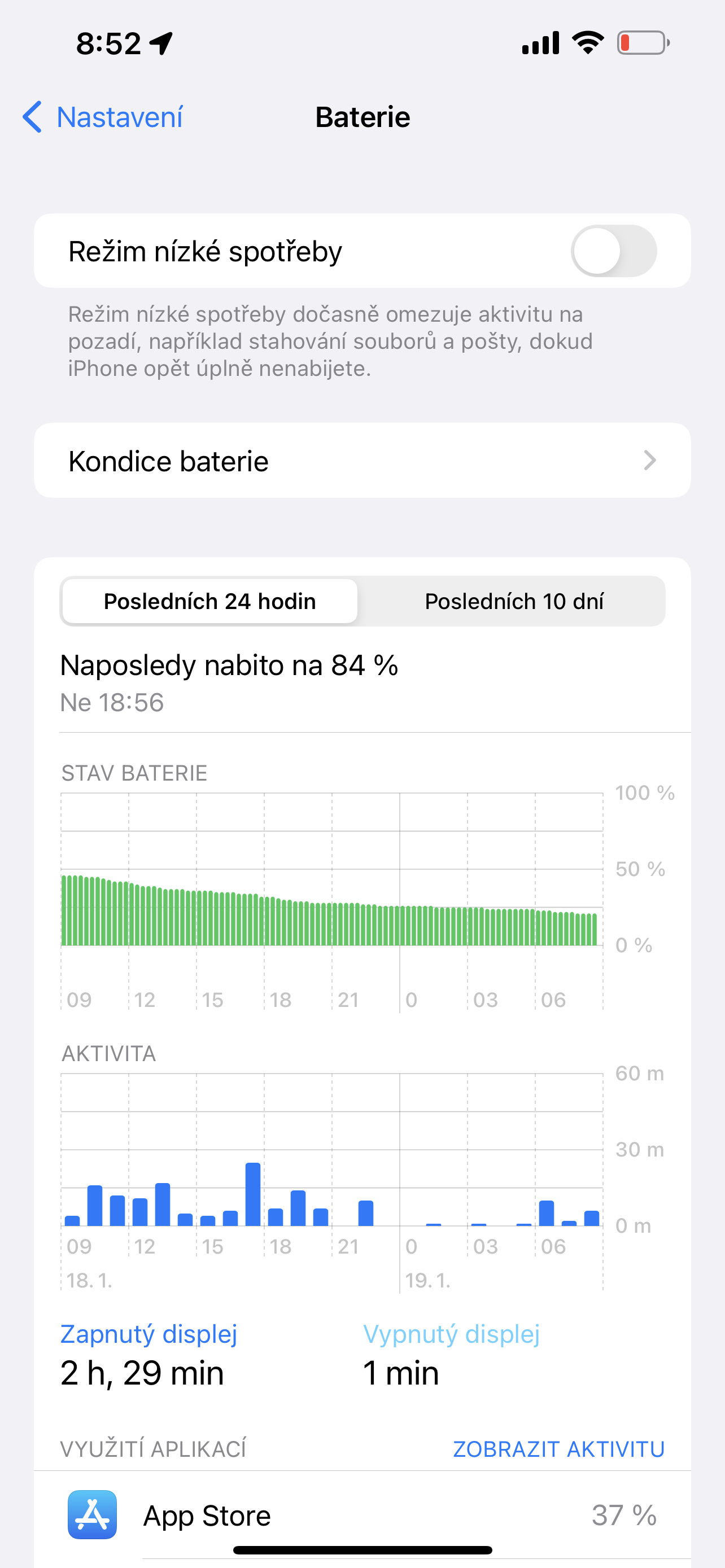725x1568 pixels.
Task: Tap the Zapnutý displej label
Action: point(149,1334)
